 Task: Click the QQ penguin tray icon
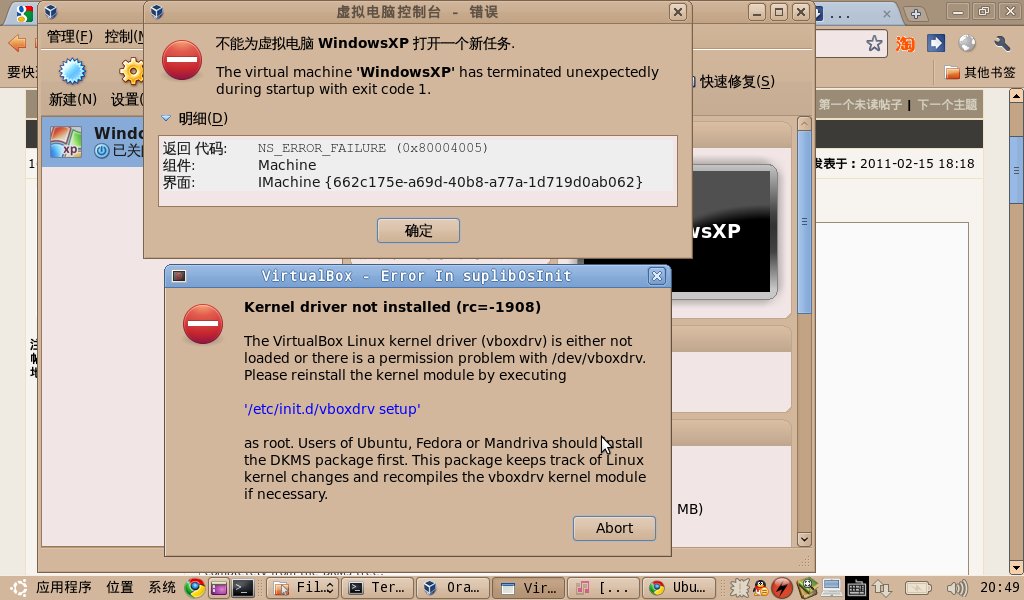tap(761, 588)
